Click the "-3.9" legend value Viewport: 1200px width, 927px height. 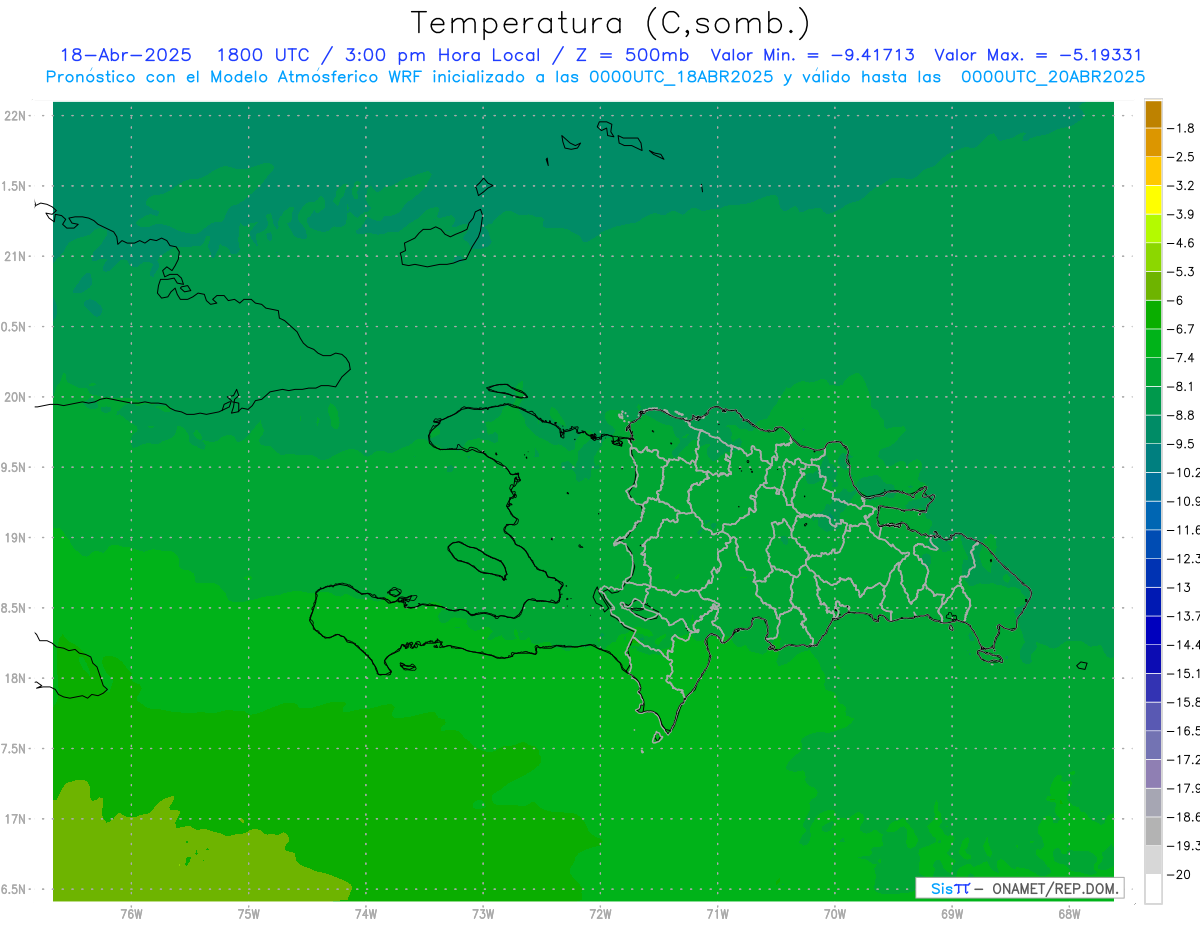click(1181, 214)
